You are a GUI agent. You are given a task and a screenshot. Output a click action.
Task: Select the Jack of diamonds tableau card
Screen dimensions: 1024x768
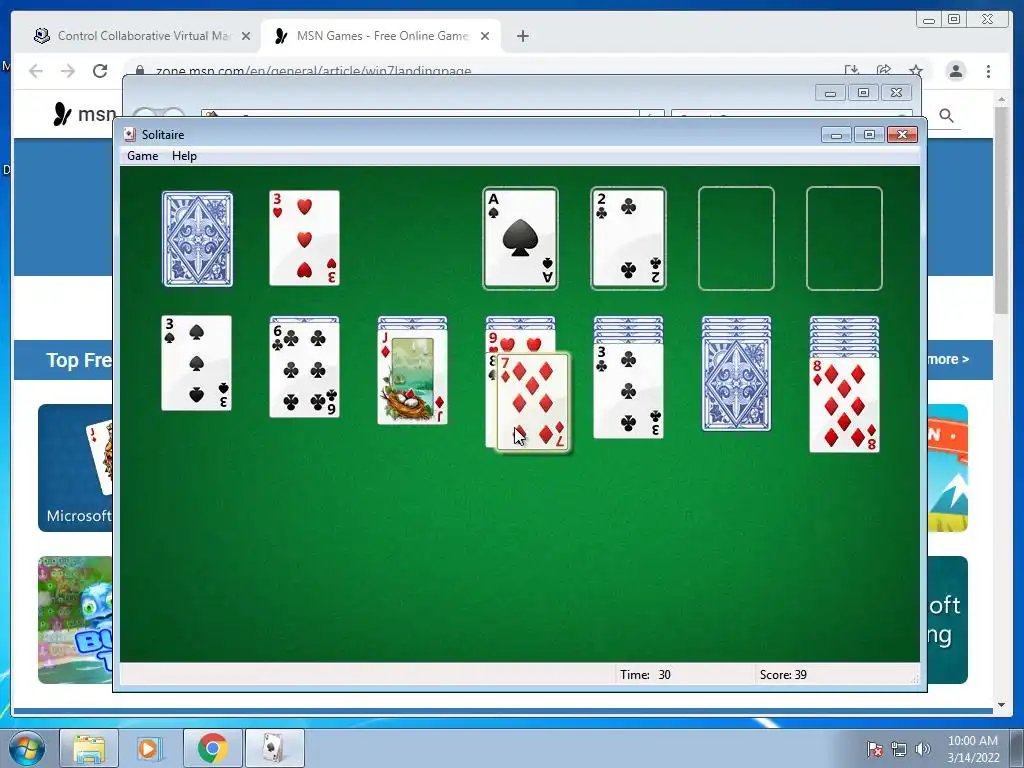[x=413, y=377]
